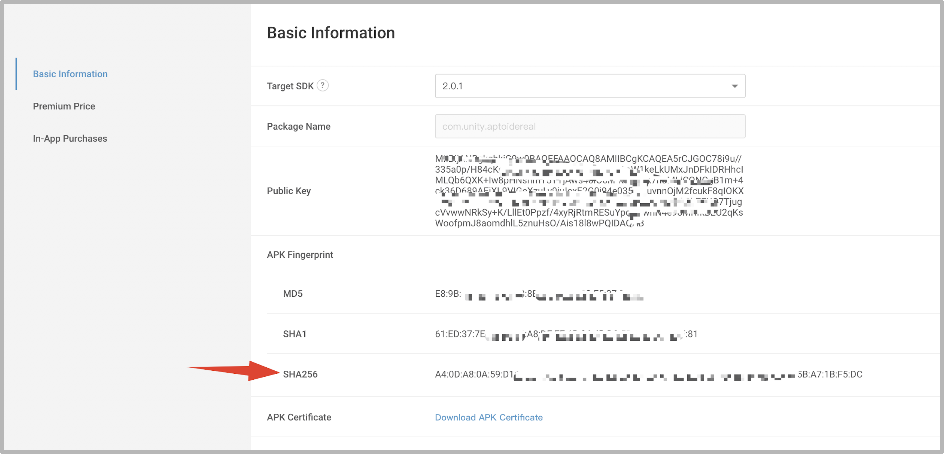
Task: Click the SHA256 row label
Action: point(300,375)
